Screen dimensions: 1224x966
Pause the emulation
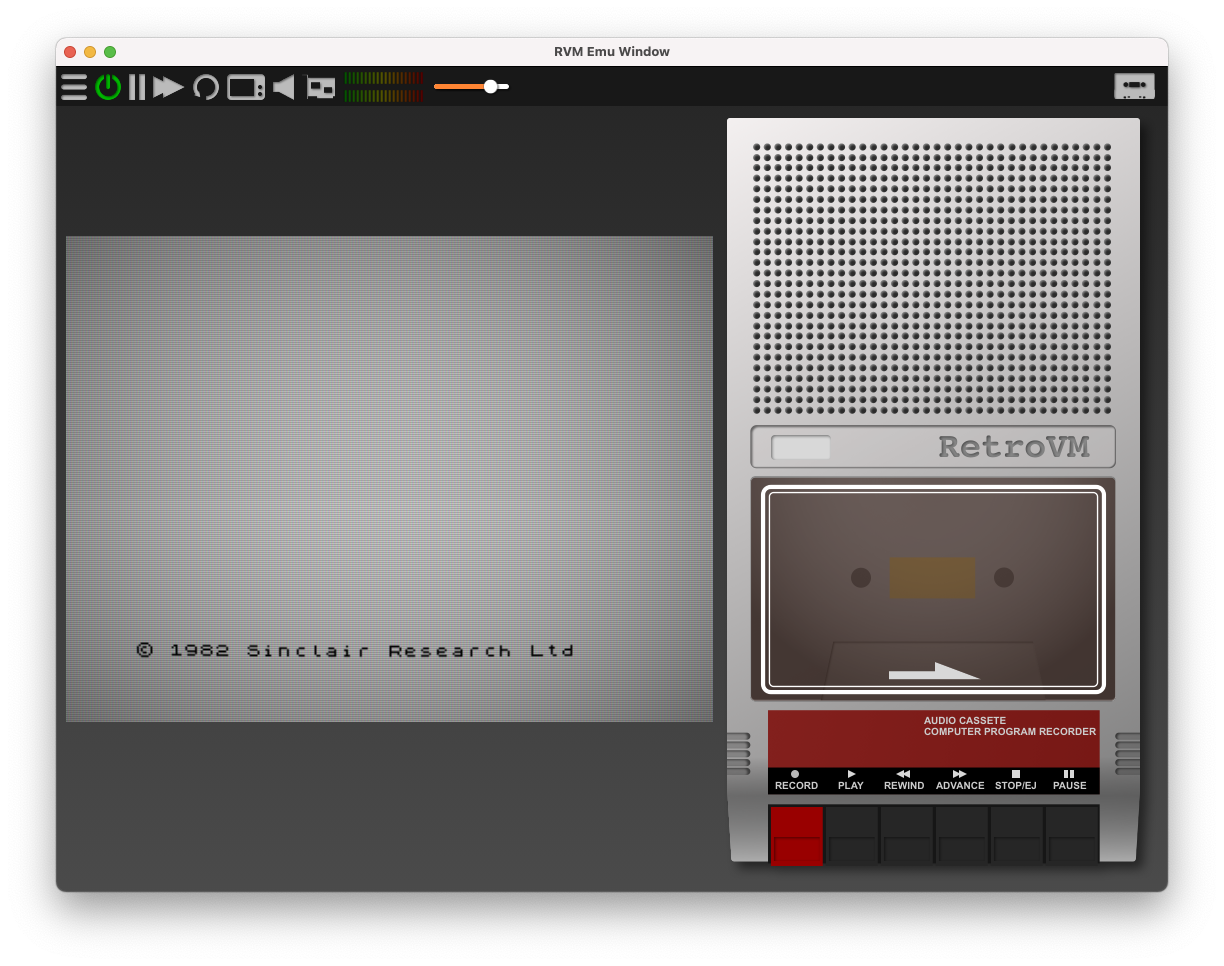tap(137, 87)
